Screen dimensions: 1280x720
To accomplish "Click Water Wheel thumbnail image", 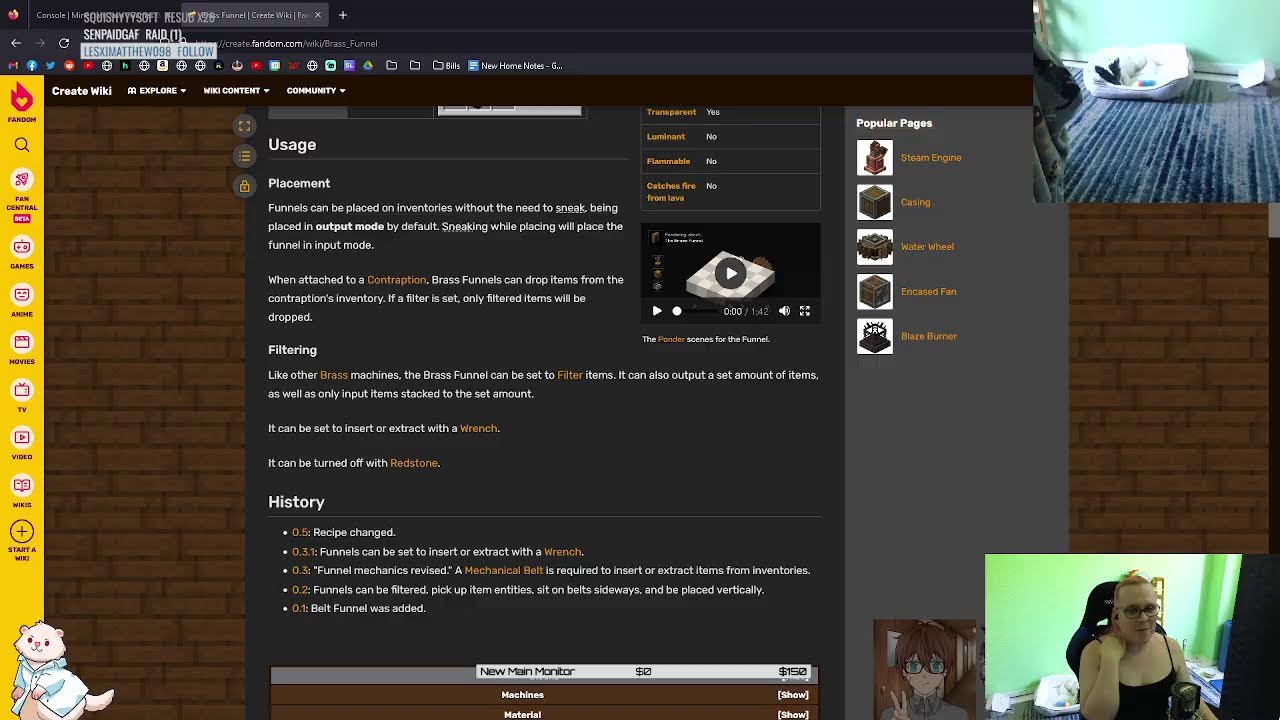I will click(875, 247).
